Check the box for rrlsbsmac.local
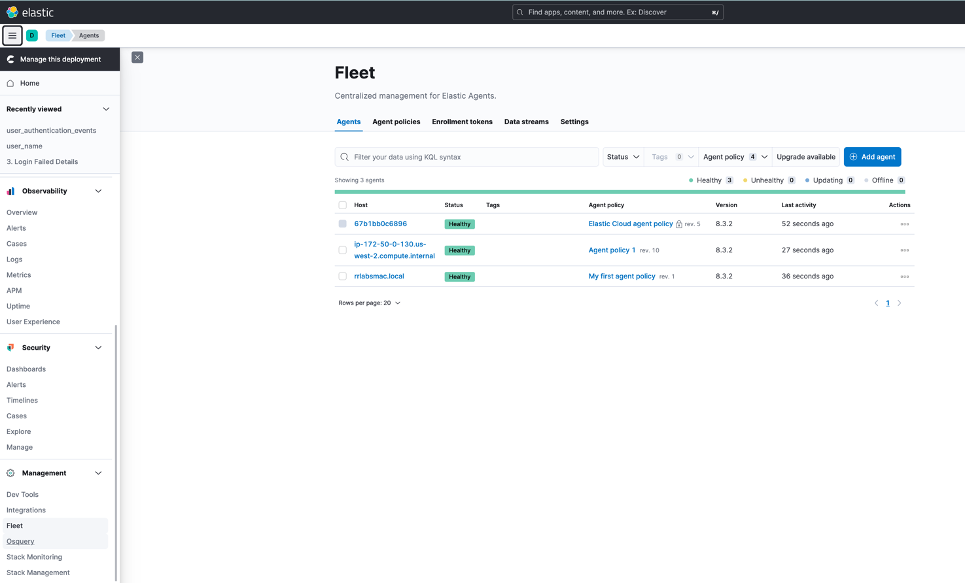 click(343, 276)
